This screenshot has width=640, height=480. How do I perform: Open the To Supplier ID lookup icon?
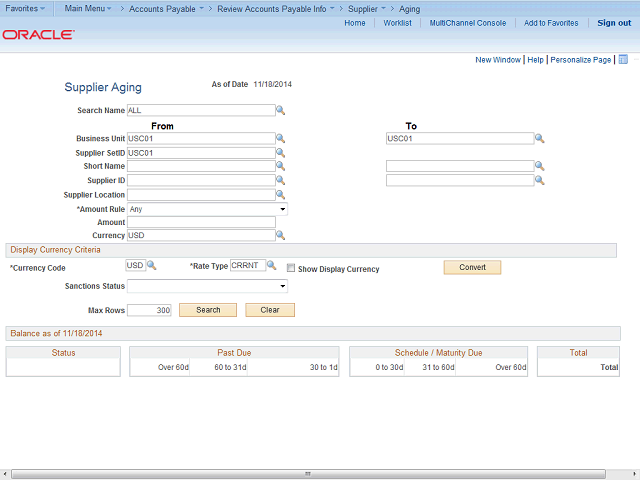(539, 180)
